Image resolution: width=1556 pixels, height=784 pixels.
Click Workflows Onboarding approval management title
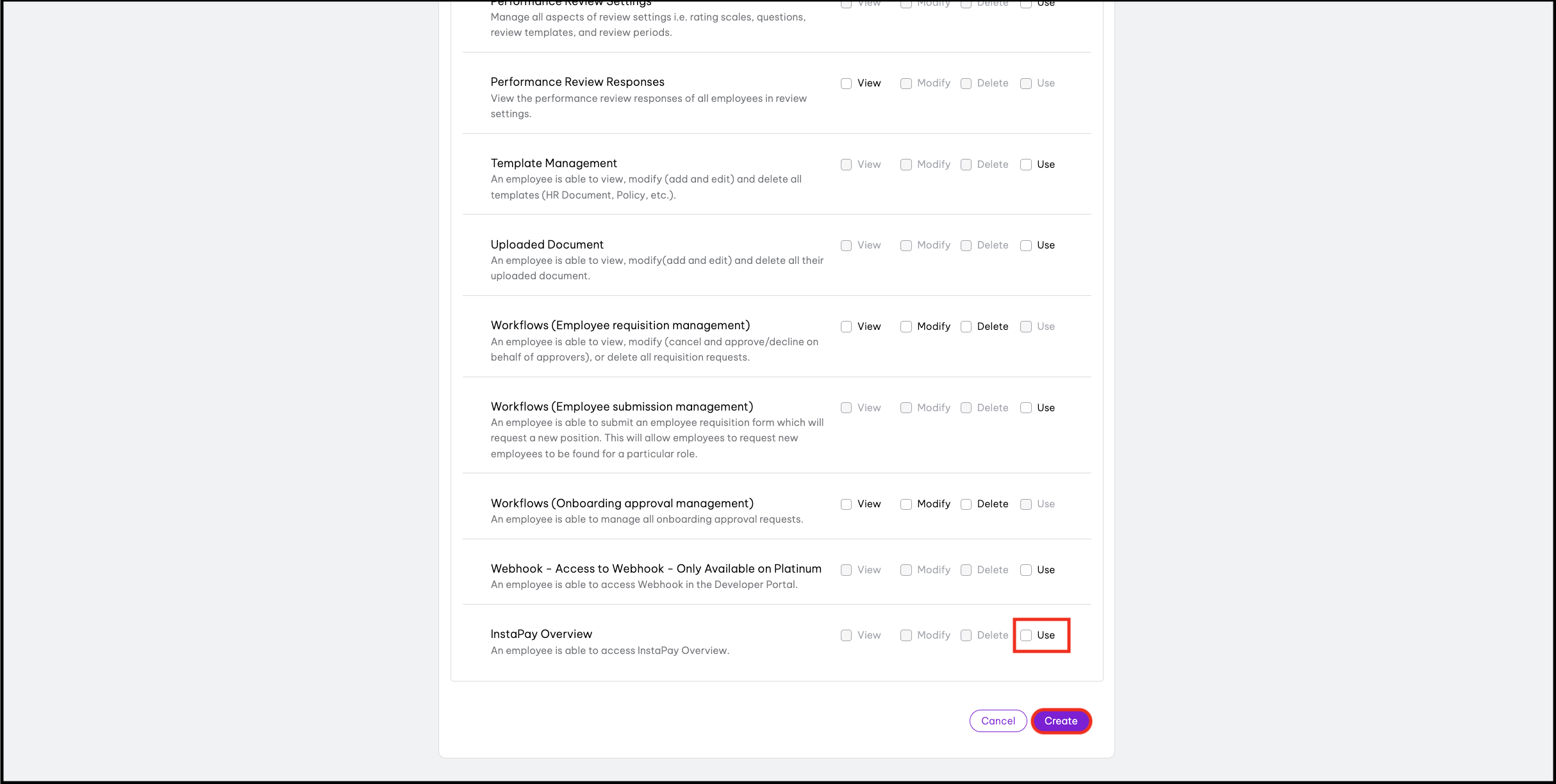pos(622,503)
